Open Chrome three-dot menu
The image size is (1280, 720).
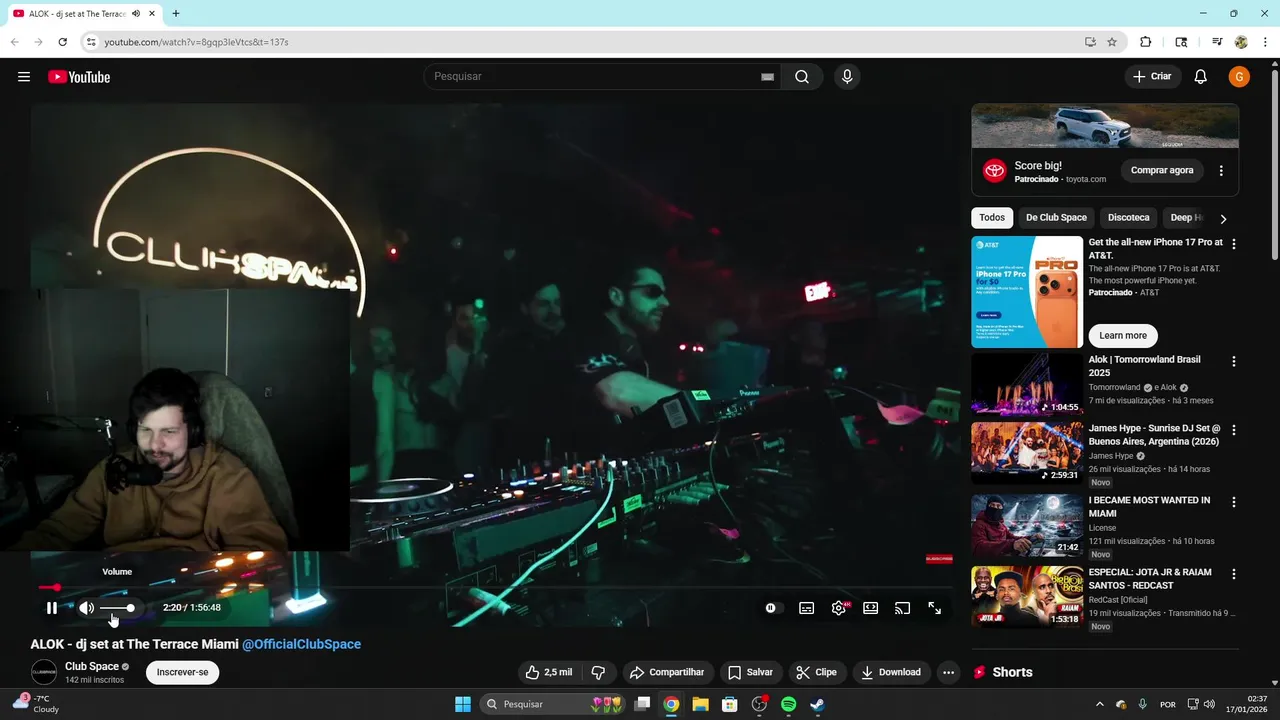pos(1265,42)
